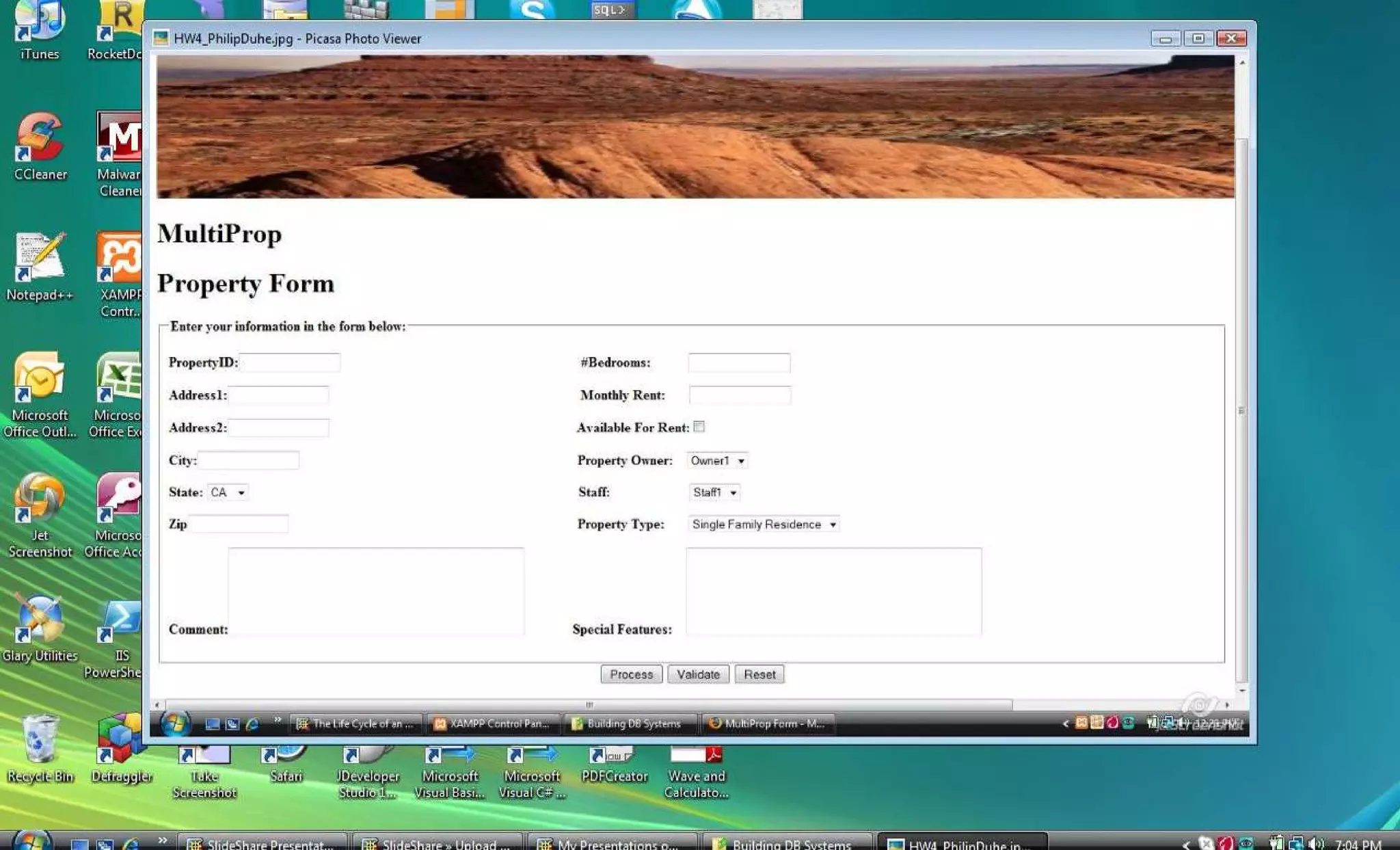Toggle the Available For Rent checkbox
Image resolution: width=1400 pixels, height=850 pixels.
(699, 427)
